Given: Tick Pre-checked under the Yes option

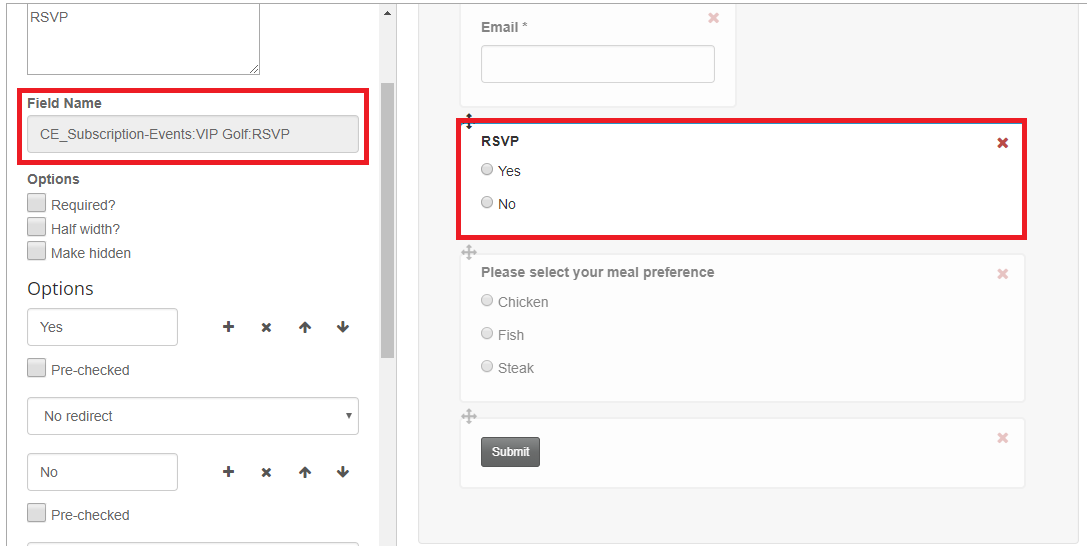Looking at the screenshot, I should click(x=37, y=368).
